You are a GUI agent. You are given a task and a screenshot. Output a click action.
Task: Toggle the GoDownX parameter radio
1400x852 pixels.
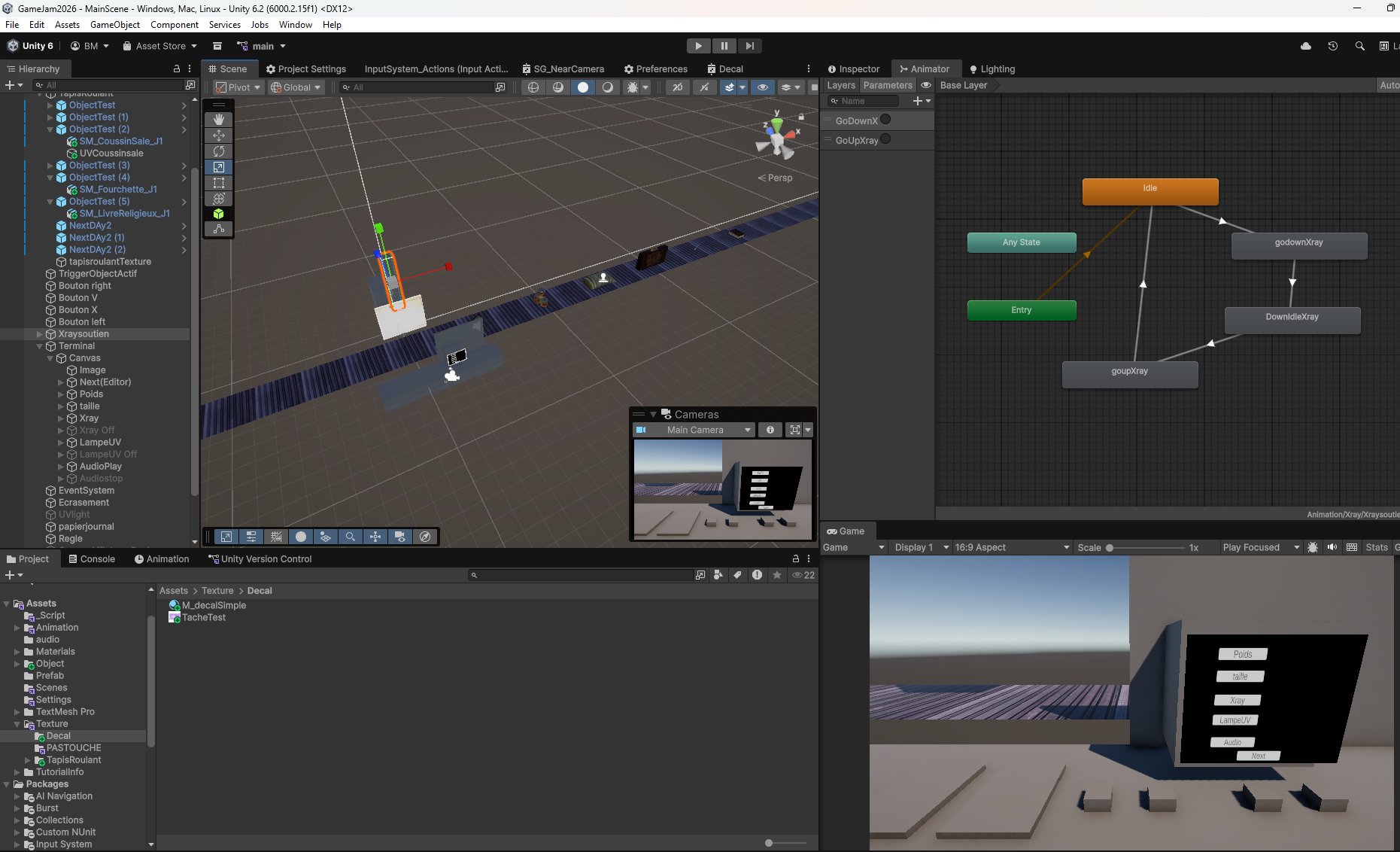[x=885, y=120]
